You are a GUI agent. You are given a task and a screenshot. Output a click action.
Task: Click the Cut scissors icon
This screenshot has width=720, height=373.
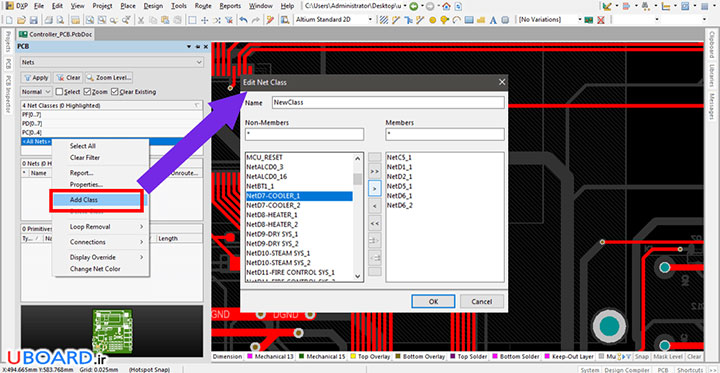coord(141,20)
